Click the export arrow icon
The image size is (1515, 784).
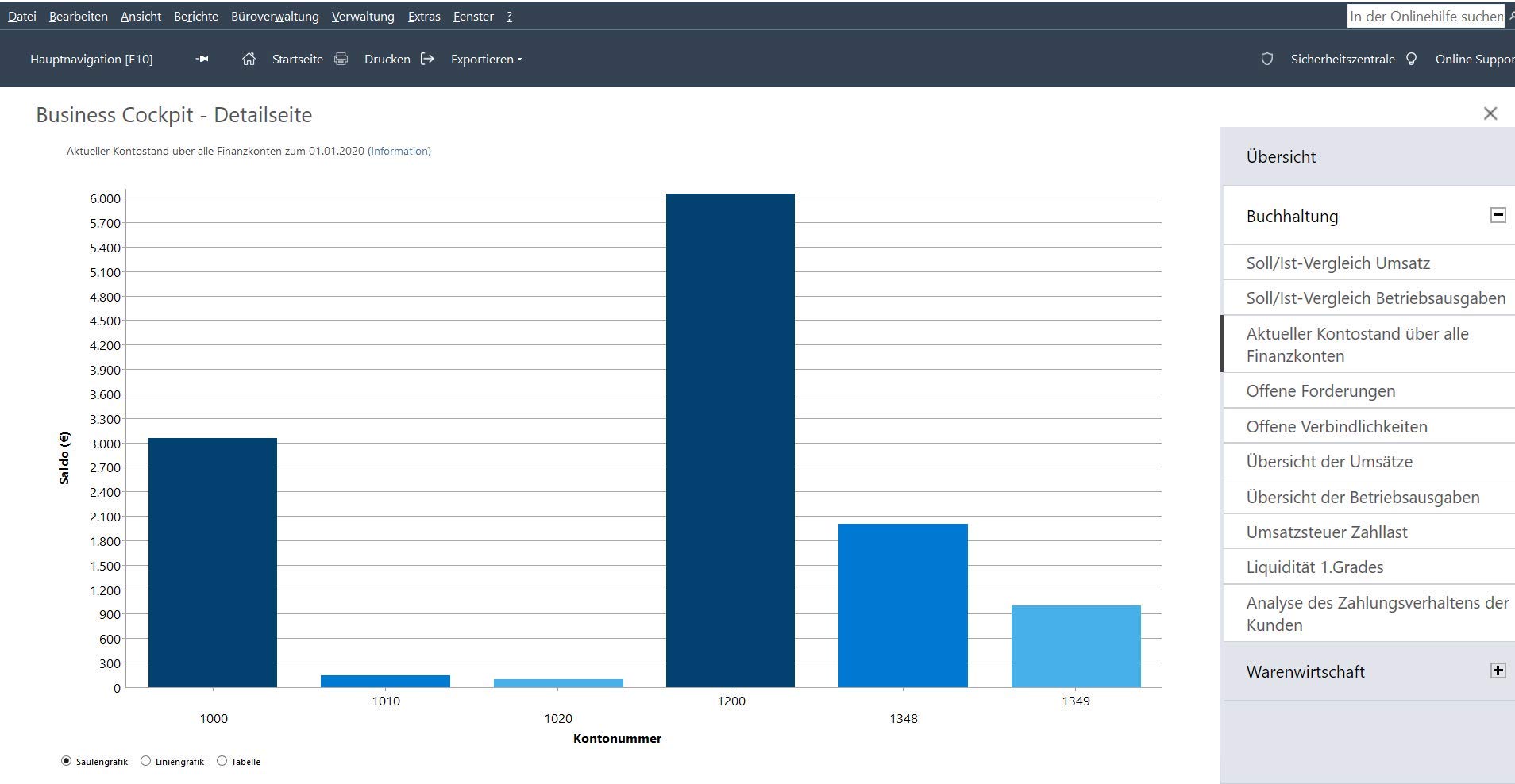tap(427, 59)
